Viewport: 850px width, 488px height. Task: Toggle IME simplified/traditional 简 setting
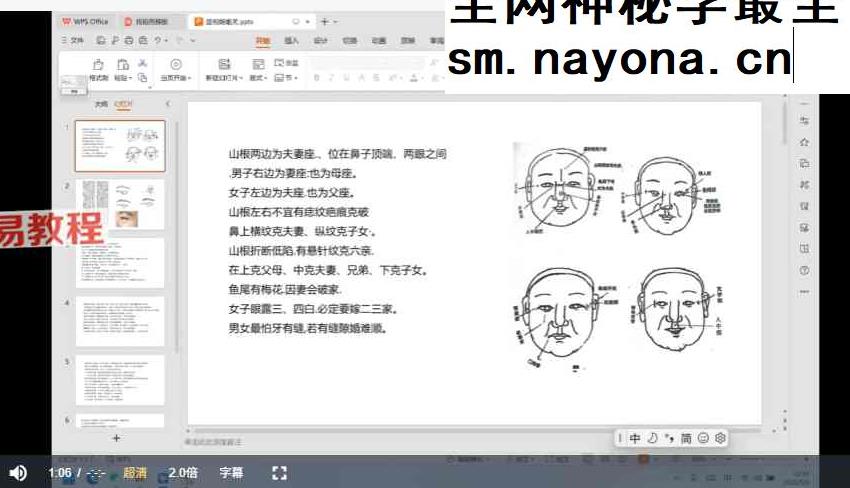[686, 438]
